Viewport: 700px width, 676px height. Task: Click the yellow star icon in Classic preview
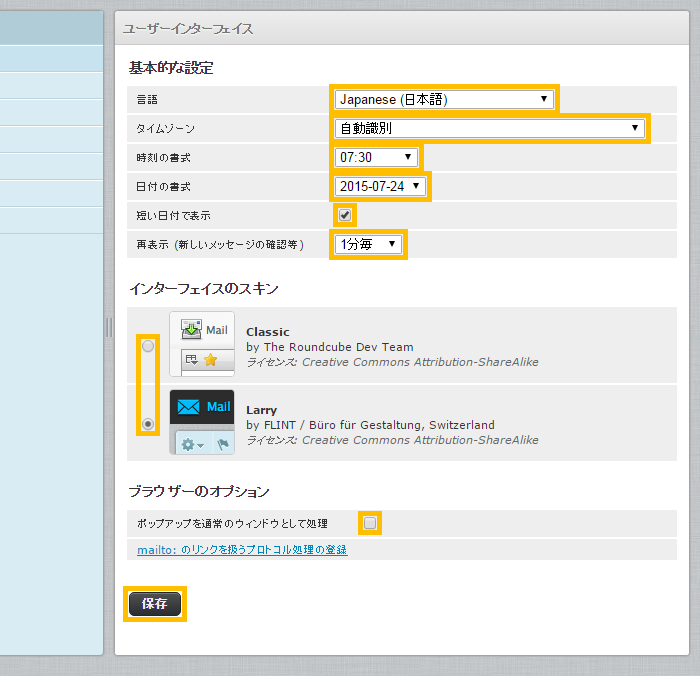point(211,360)
